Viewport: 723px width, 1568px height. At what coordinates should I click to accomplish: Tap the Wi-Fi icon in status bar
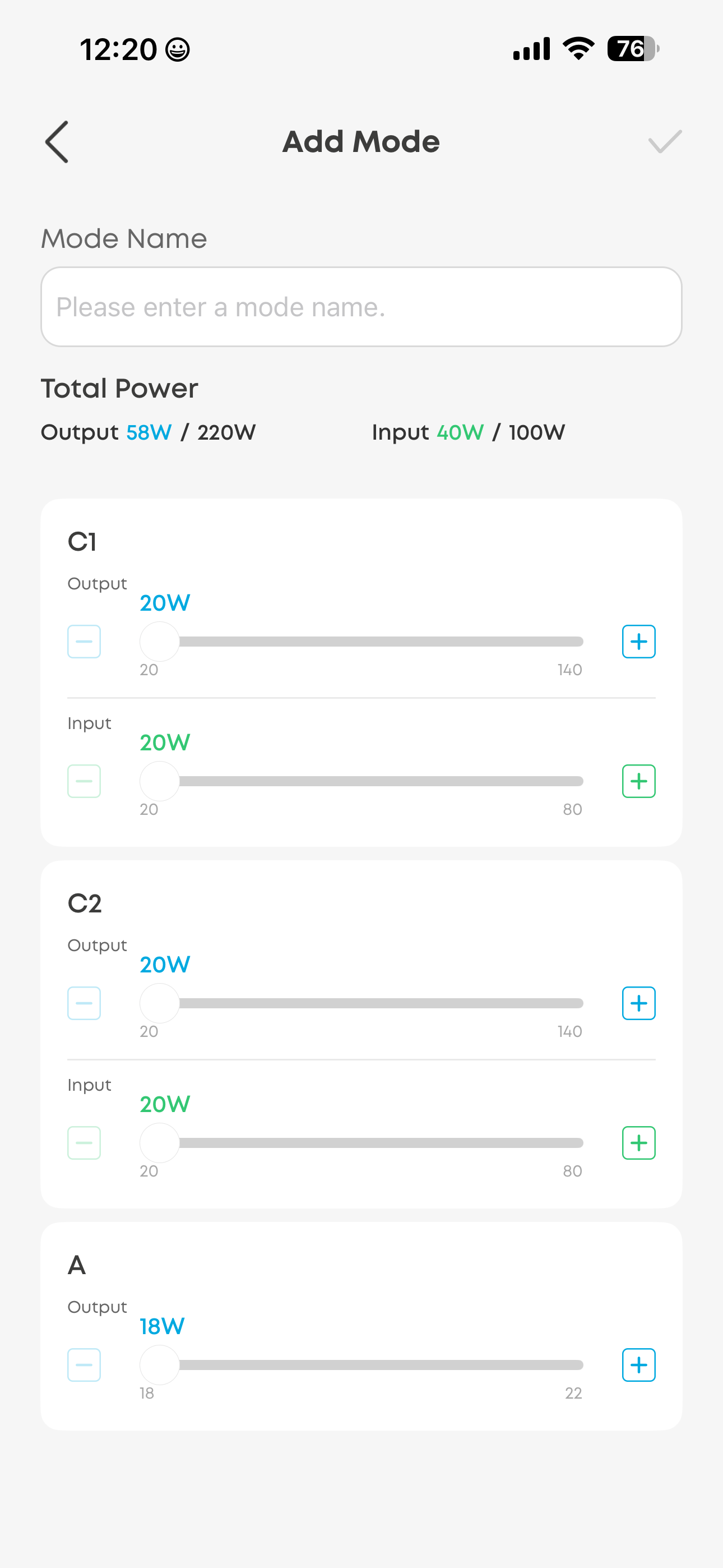click(578, 49)
